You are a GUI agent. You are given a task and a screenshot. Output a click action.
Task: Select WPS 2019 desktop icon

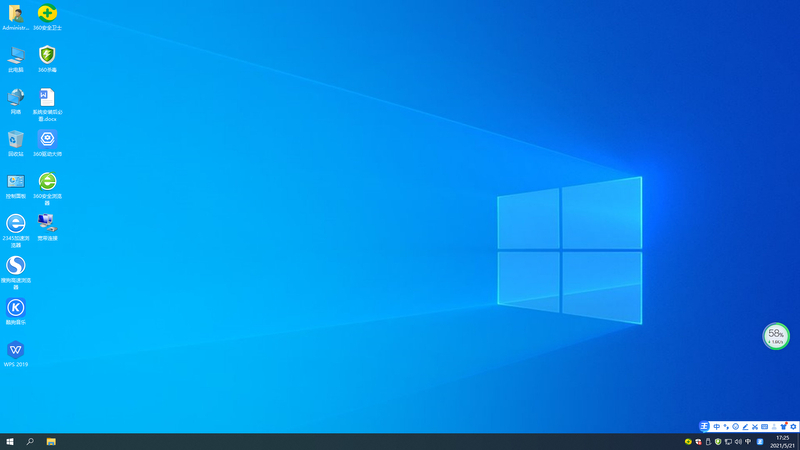coord(16,354)
